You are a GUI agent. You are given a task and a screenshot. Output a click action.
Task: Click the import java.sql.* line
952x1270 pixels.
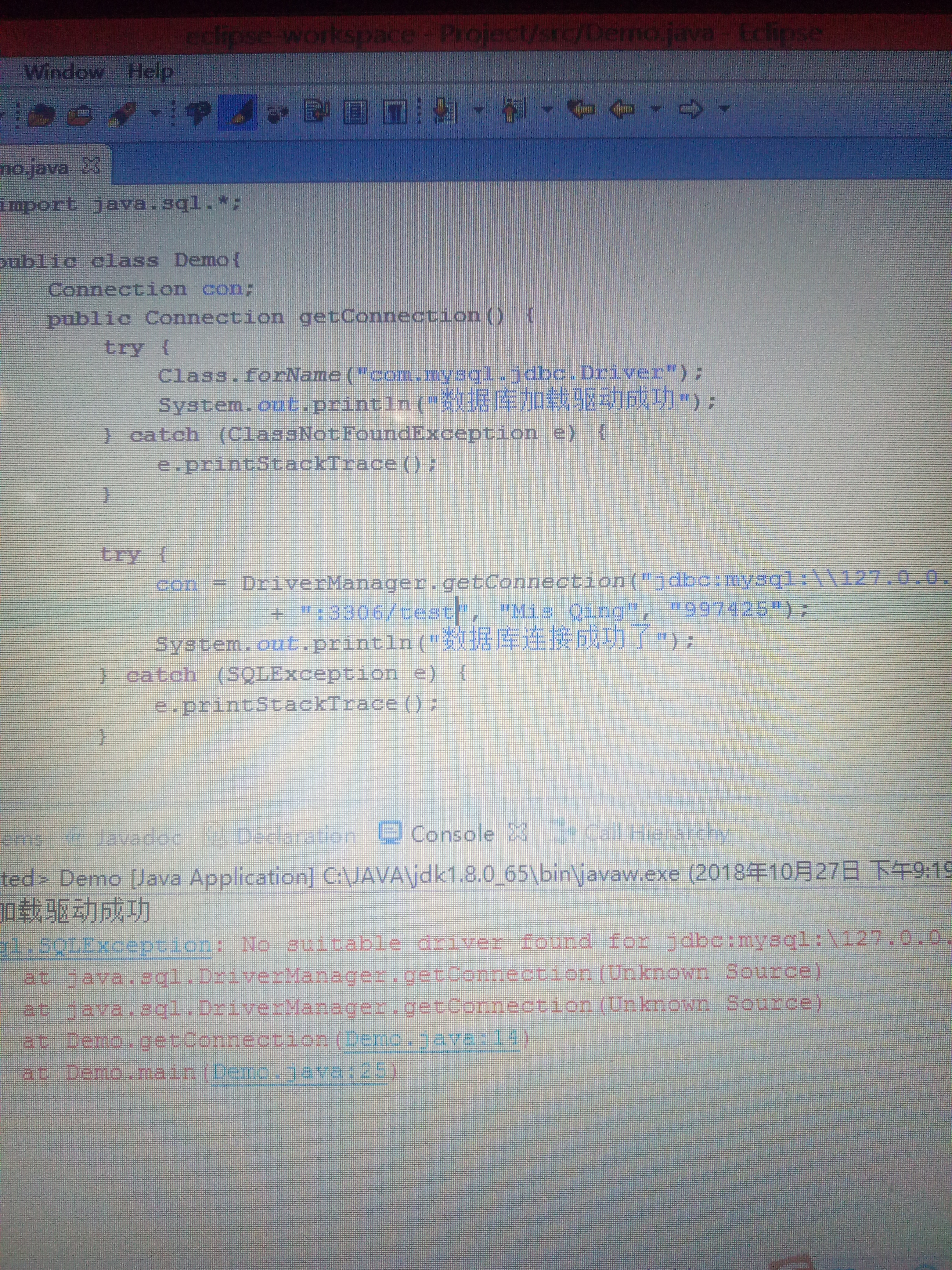coord(121,204)
